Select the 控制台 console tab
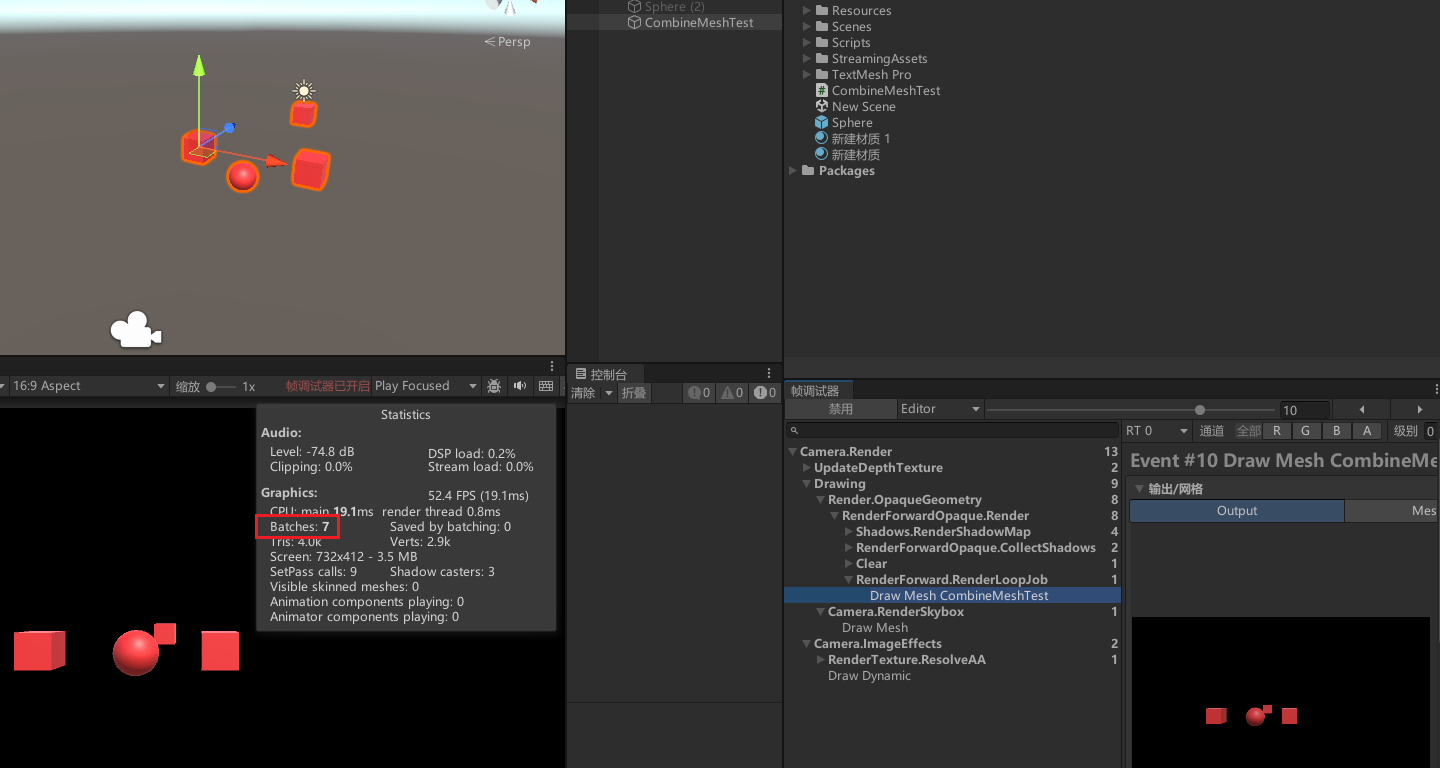This screenshot has width=1440, height=768. [601, 374]
